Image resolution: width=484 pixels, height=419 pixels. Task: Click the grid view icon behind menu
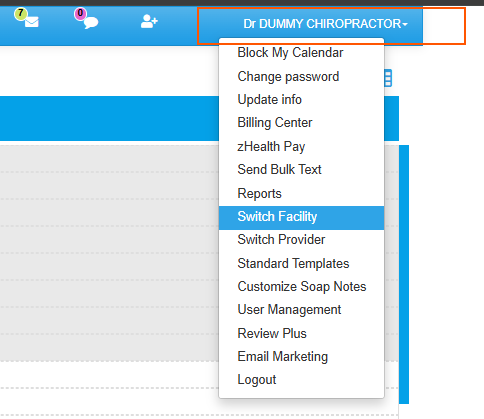click(388, 78)
